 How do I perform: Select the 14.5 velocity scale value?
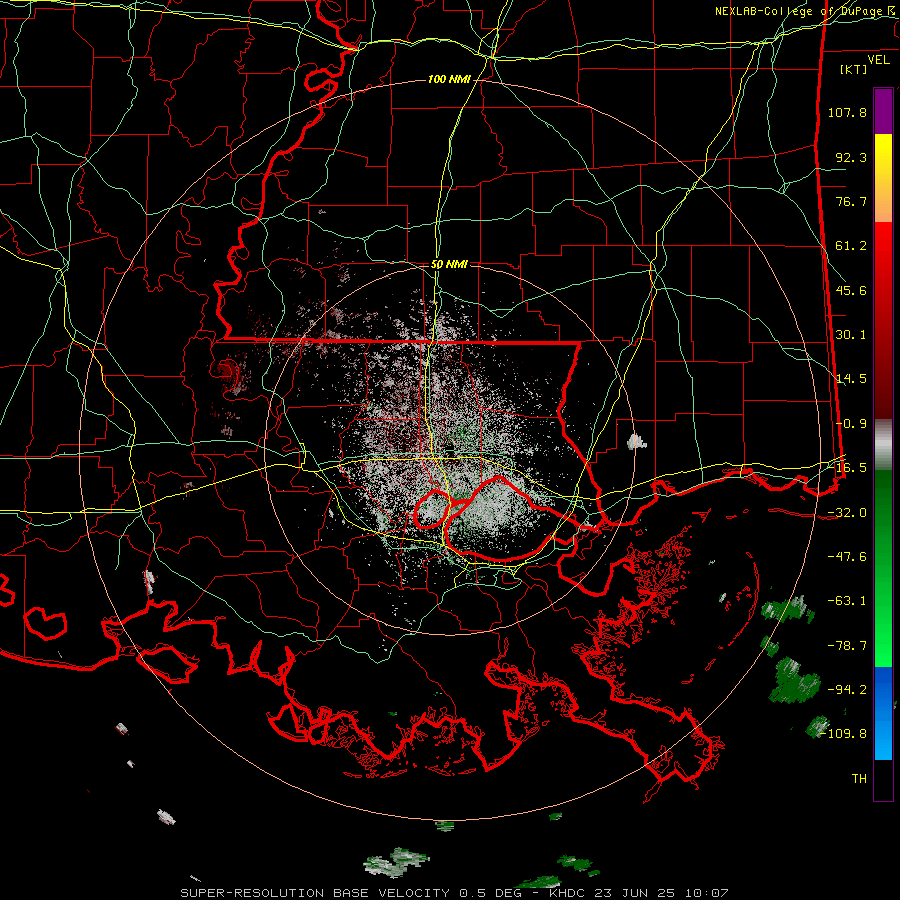click(851, 379)
